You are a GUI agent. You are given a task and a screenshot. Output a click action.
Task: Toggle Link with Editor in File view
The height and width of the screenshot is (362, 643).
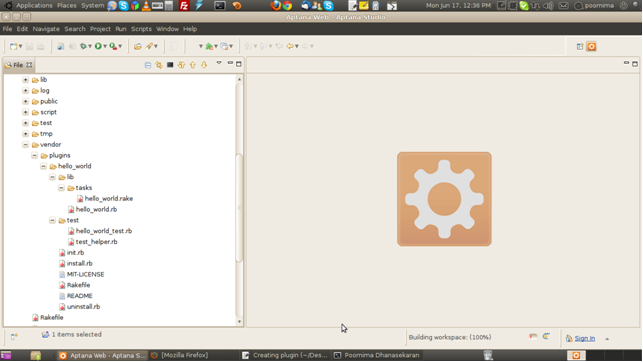click(x=159, y=65)
